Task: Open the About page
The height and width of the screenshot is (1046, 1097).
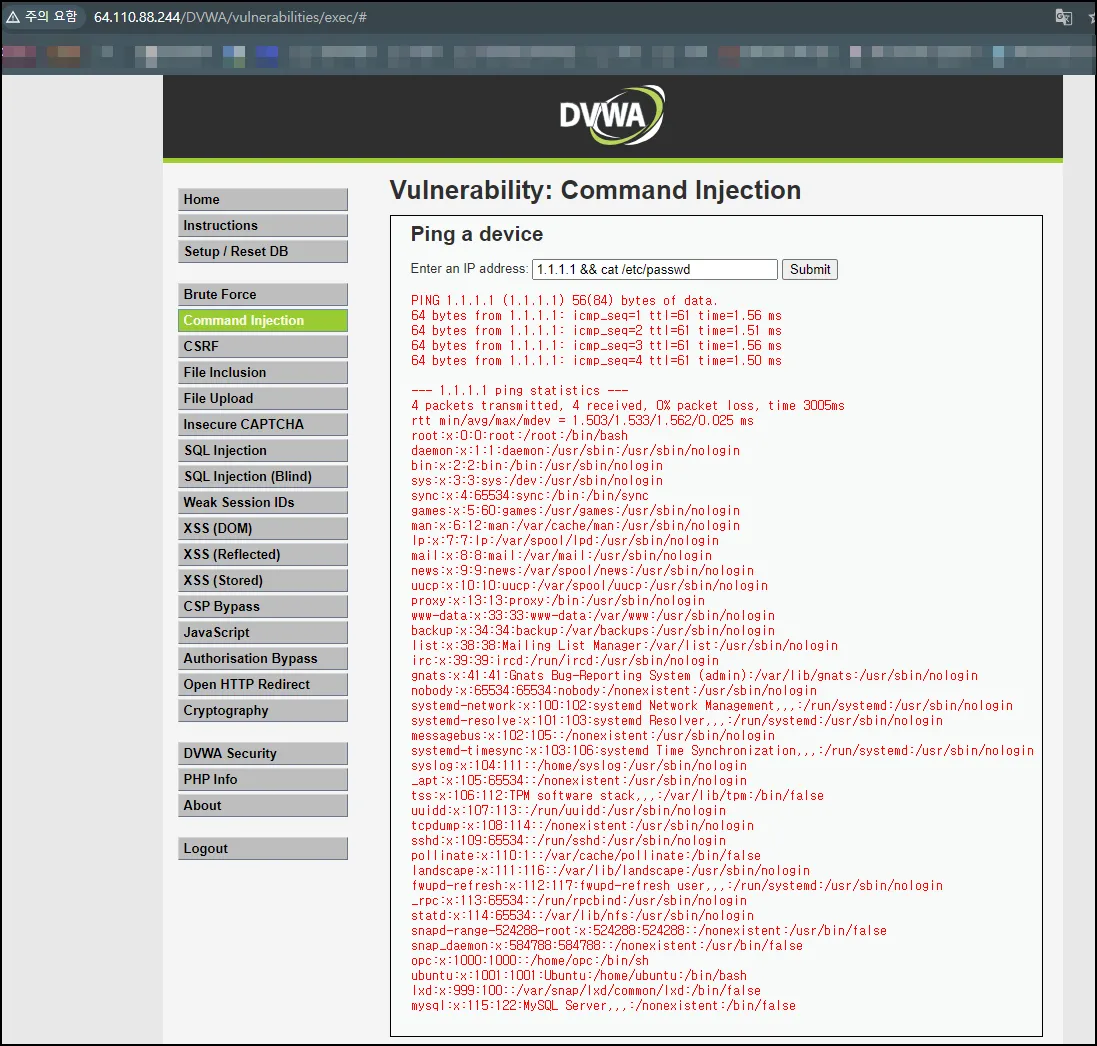Action: pos(262,805)
